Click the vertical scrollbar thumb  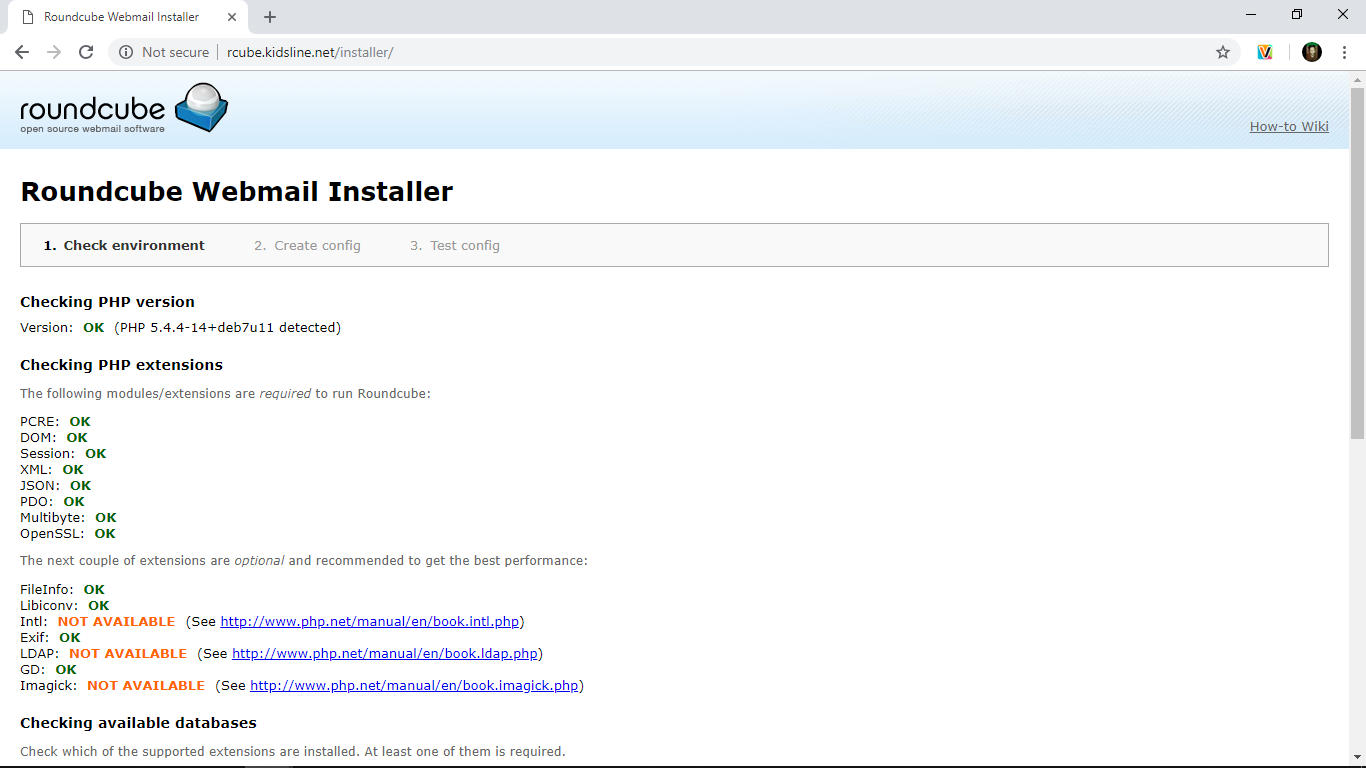(x=1357, y=263)
